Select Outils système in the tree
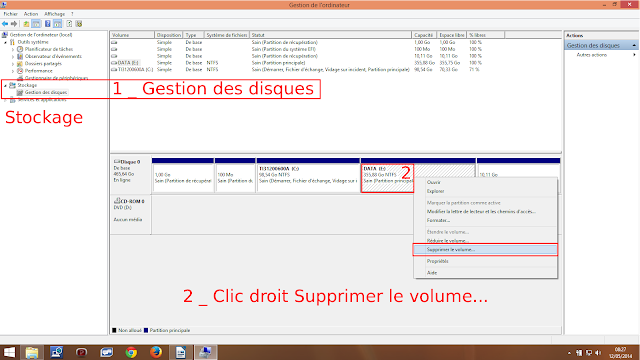 [33, 42]
